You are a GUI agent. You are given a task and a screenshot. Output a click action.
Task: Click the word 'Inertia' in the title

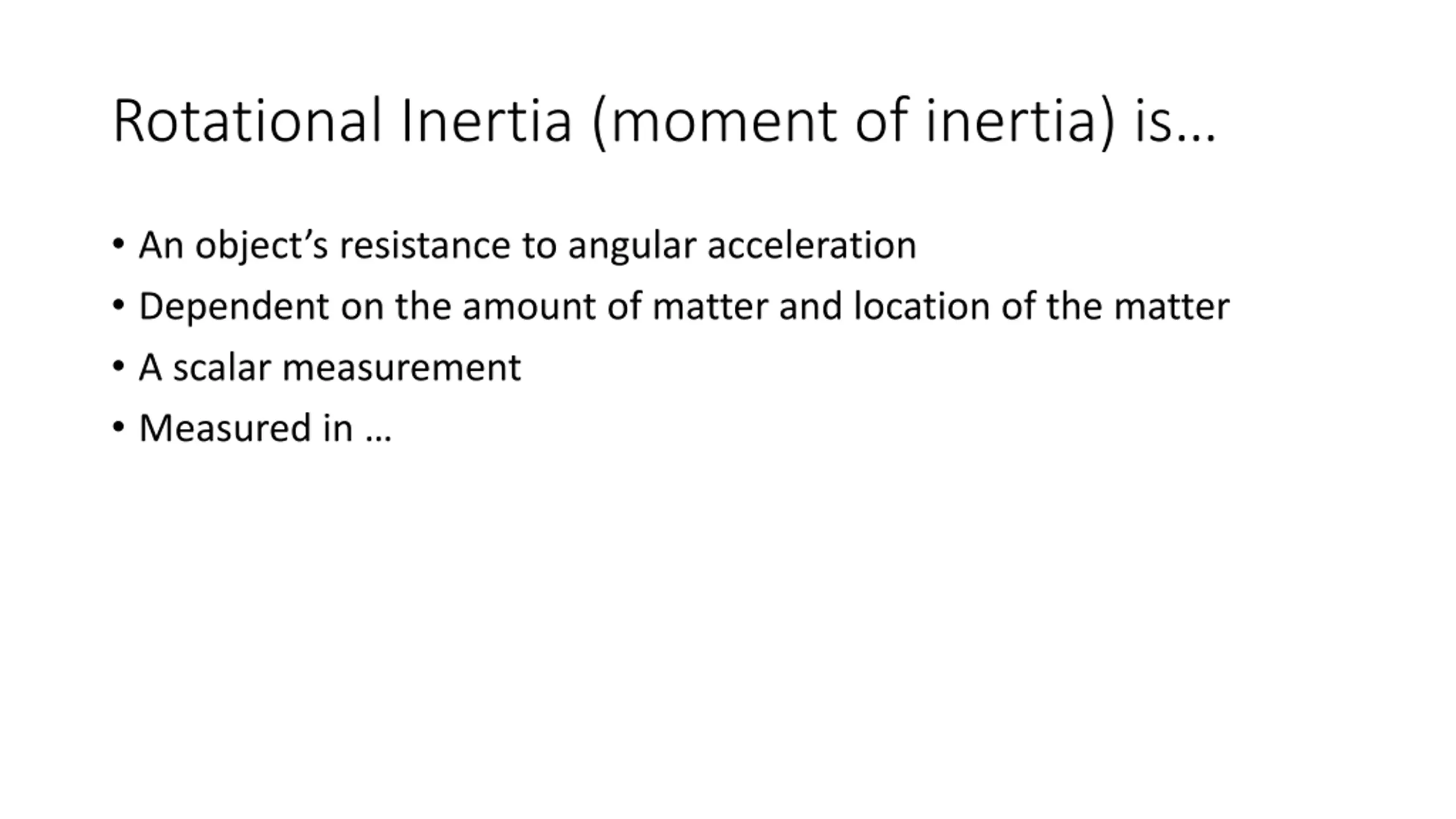coord(486,121)
